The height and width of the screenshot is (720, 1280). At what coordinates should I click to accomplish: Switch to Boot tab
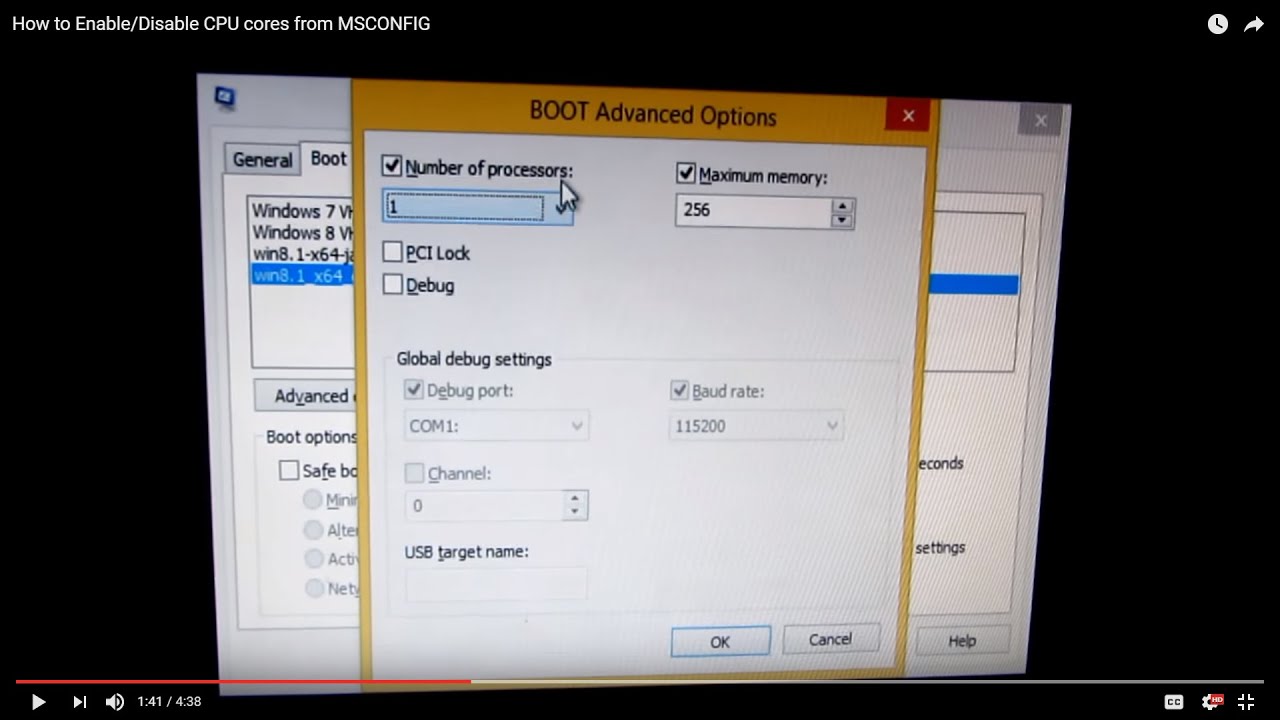327,158
